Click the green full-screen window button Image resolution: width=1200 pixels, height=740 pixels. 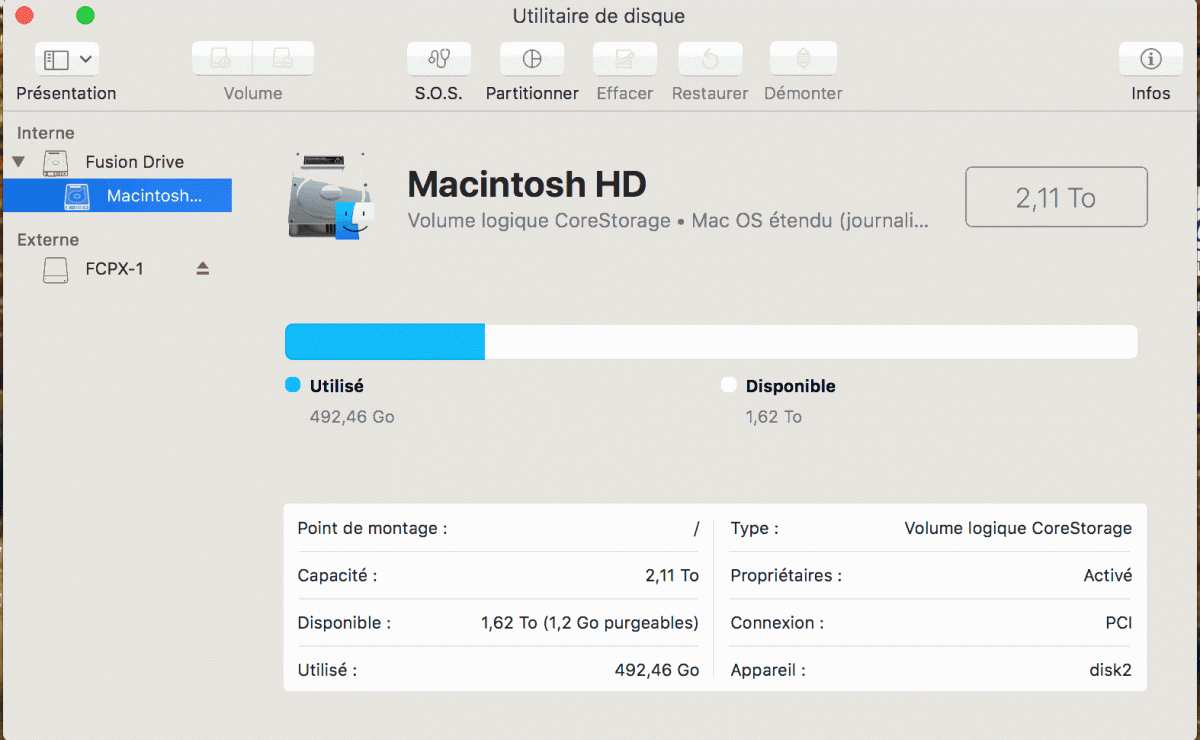coord(85,15)
